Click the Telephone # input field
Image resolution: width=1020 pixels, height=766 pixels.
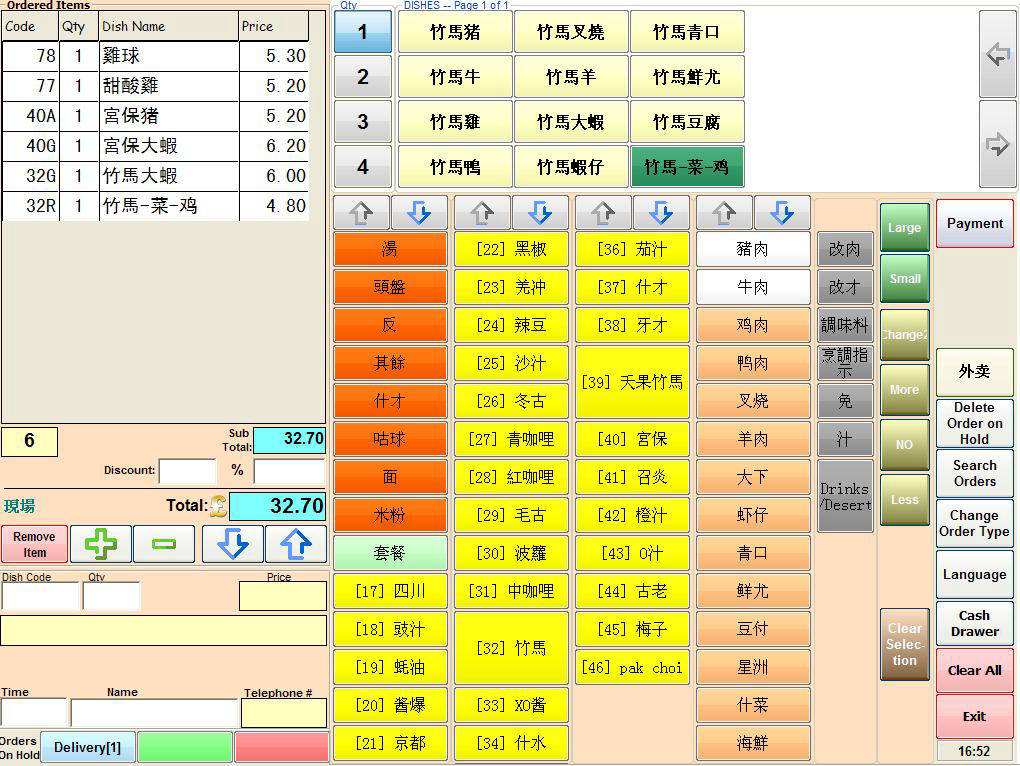(284, 713)
